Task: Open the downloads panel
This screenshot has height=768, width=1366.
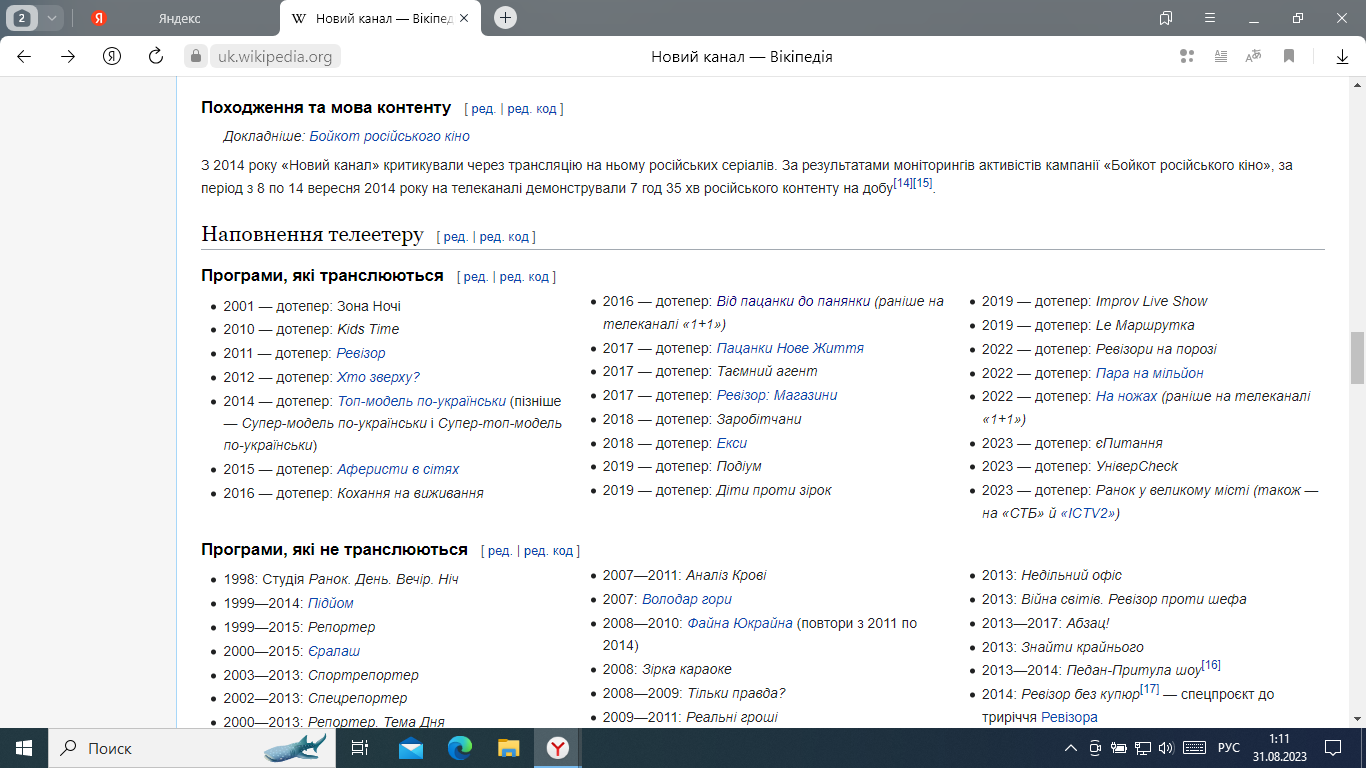Action: tap(1342, 56)
